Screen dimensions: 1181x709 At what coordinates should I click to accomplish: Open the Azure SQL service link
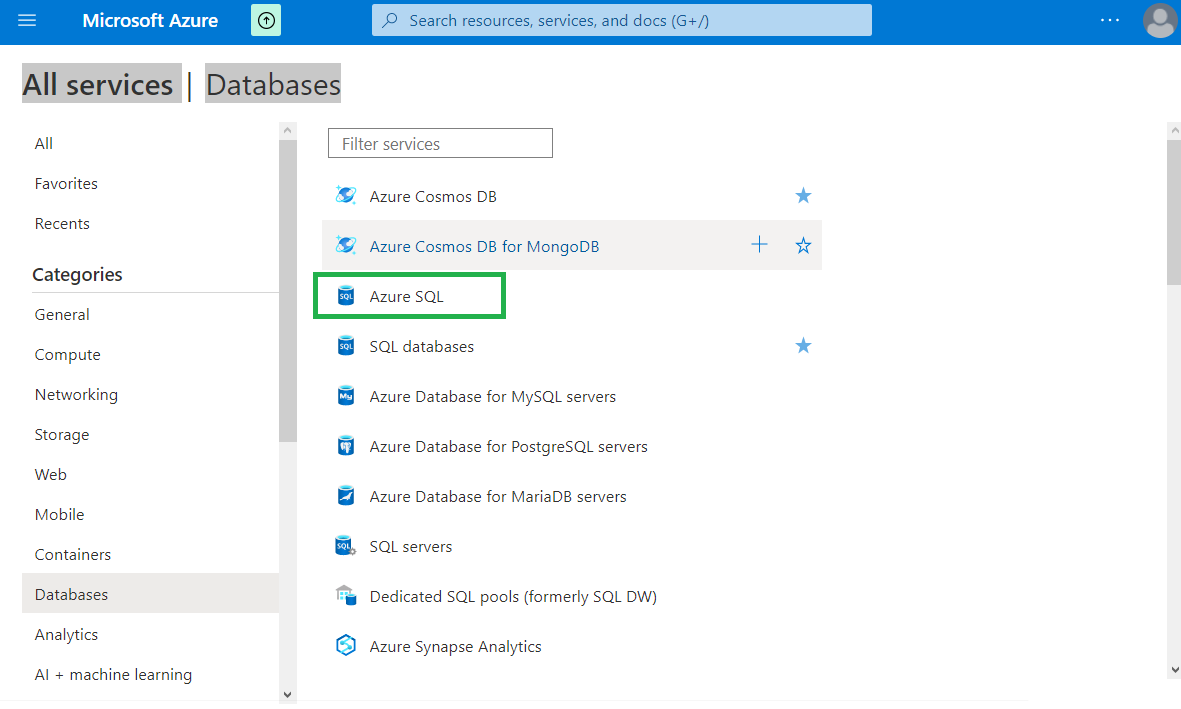tap(406, 297)
